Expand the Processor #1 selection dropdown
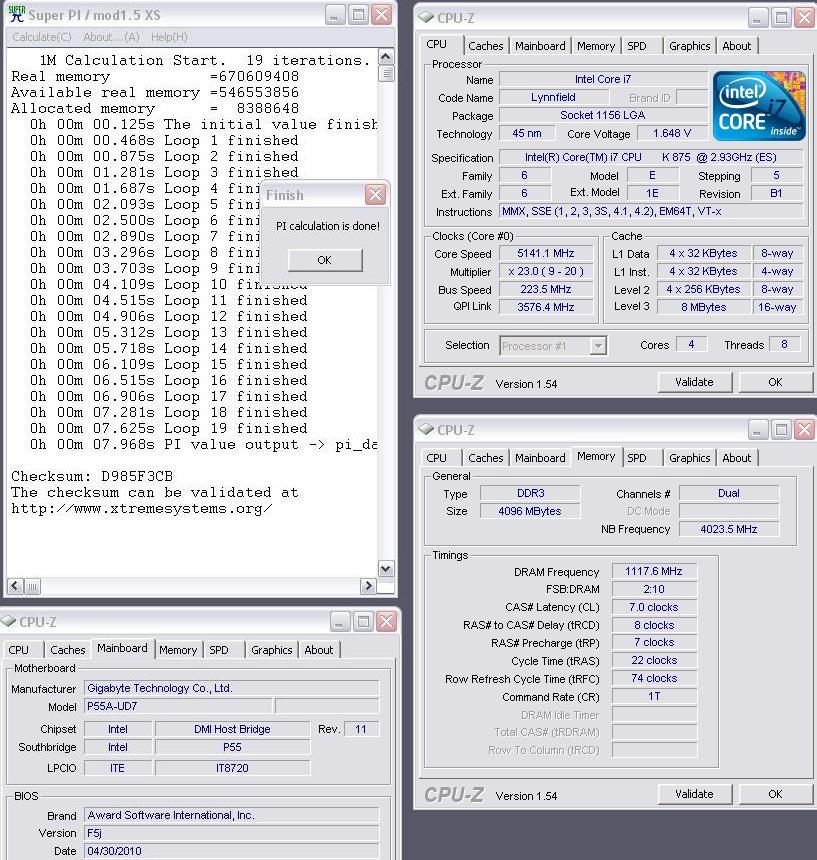This screenshot has width=817, height=860. (598, 346)
